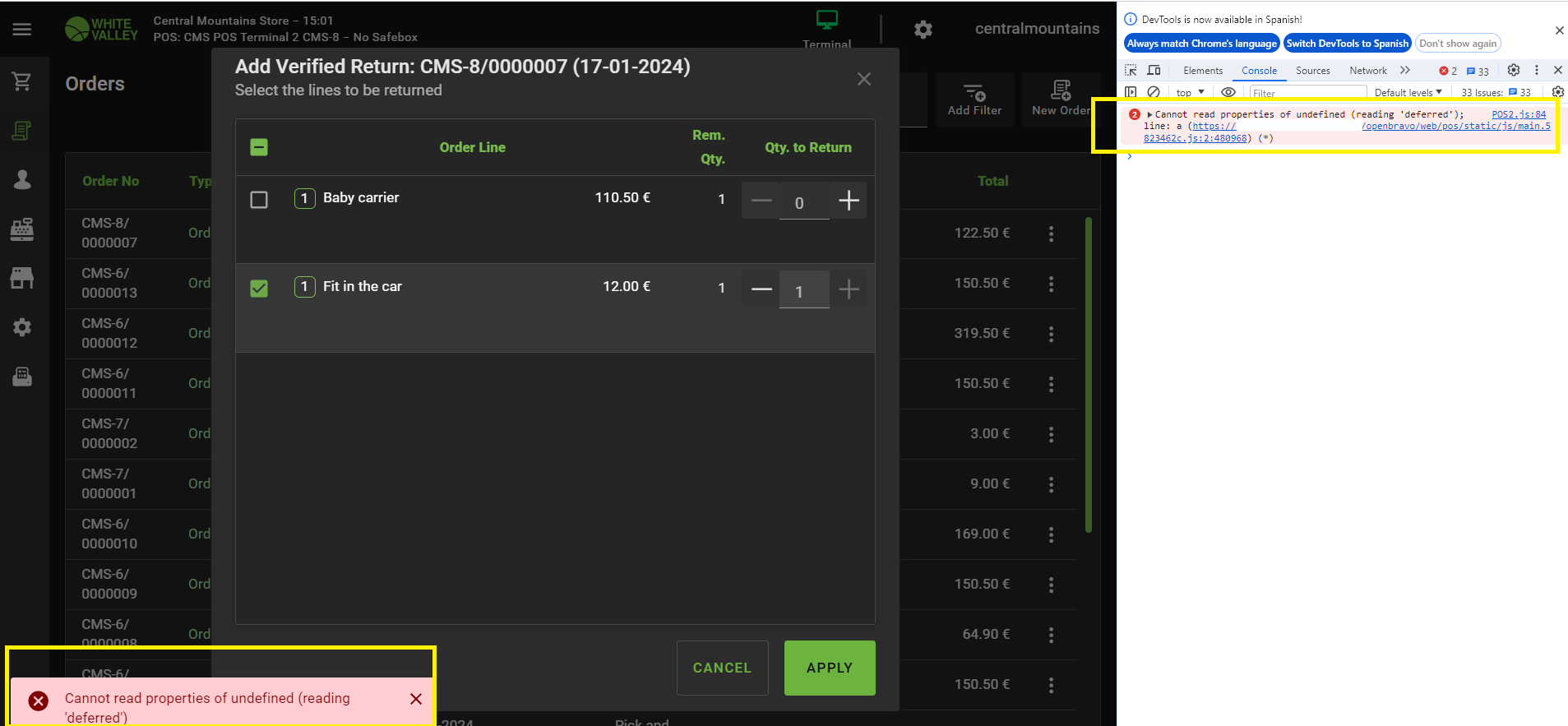Close the Add Verified Return dialog

click(863, 79)
